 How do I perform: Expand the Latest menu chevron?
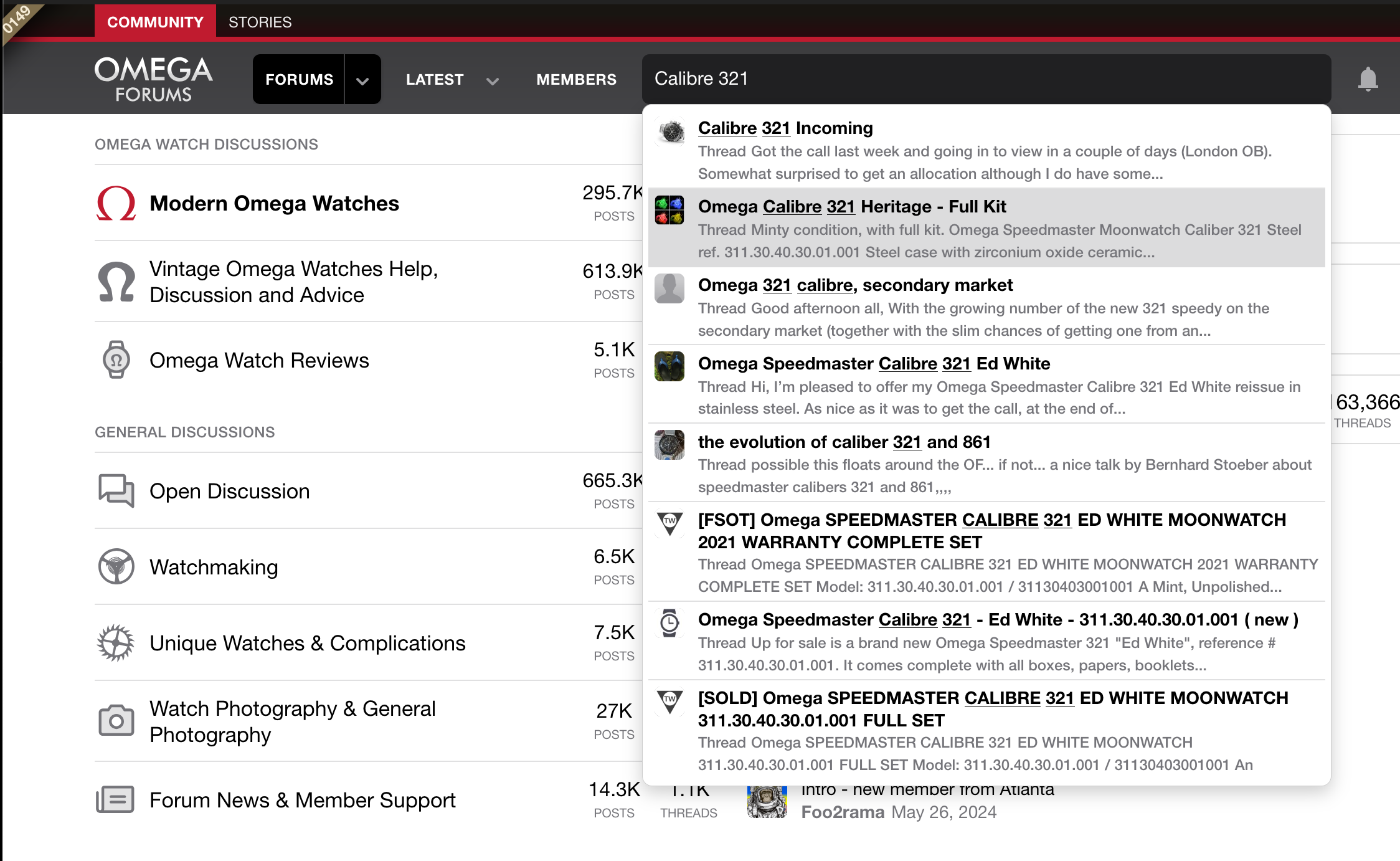click(492, 80)
